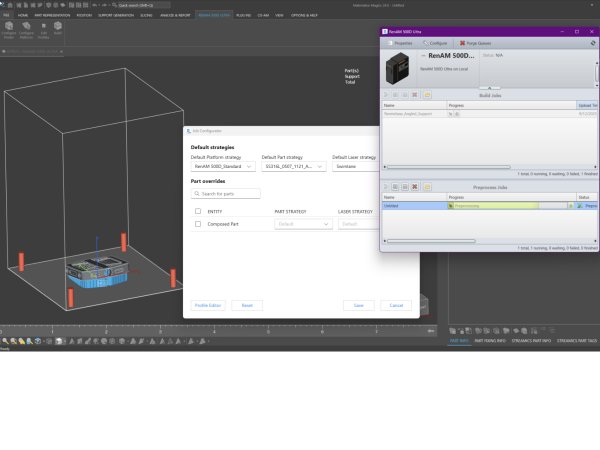Tick the Composed Part checkbox

[x=198, y=224]
